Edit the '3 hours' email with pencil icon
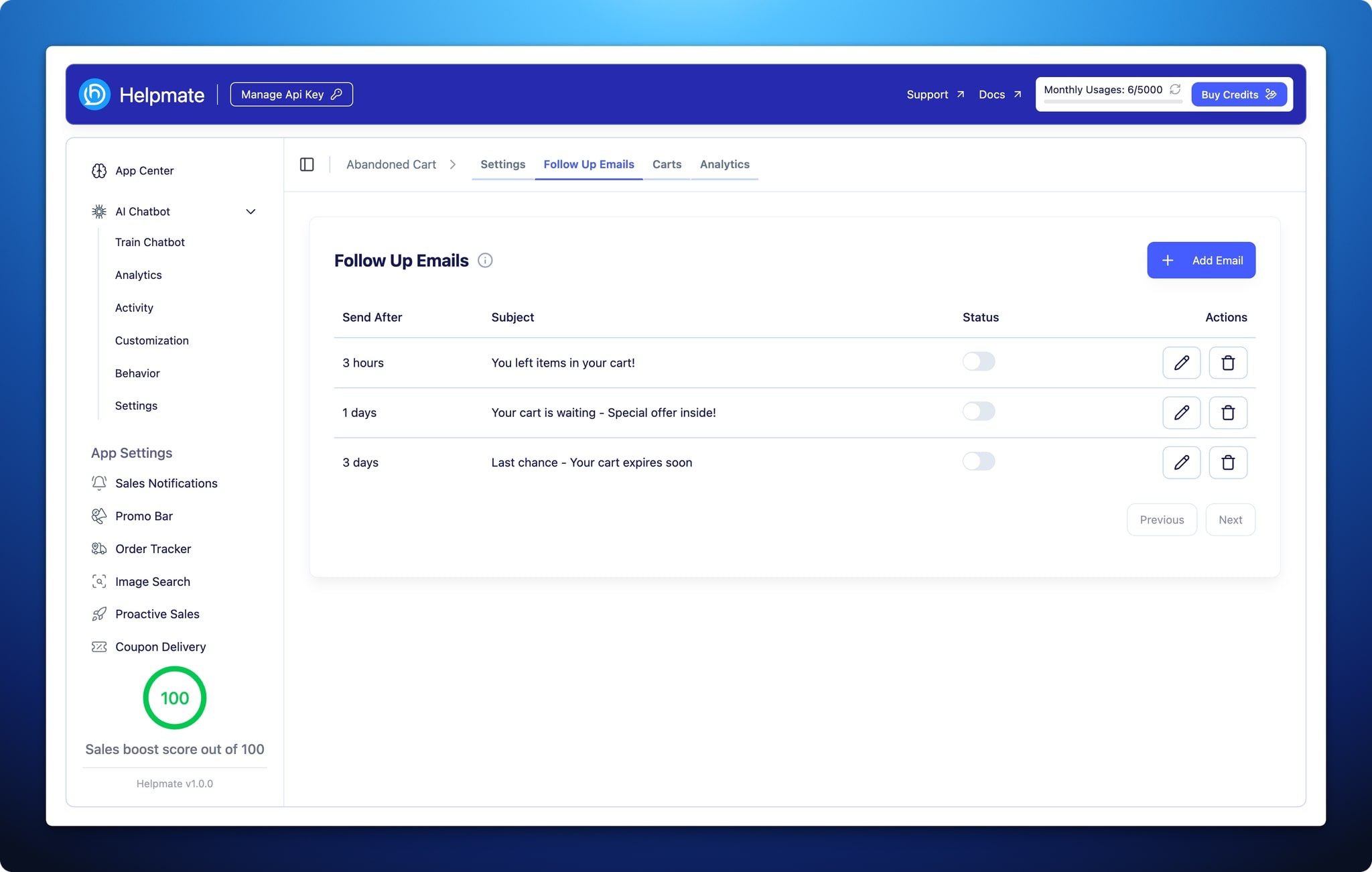Screen dimensions: 1372x872 (1181, 363)
